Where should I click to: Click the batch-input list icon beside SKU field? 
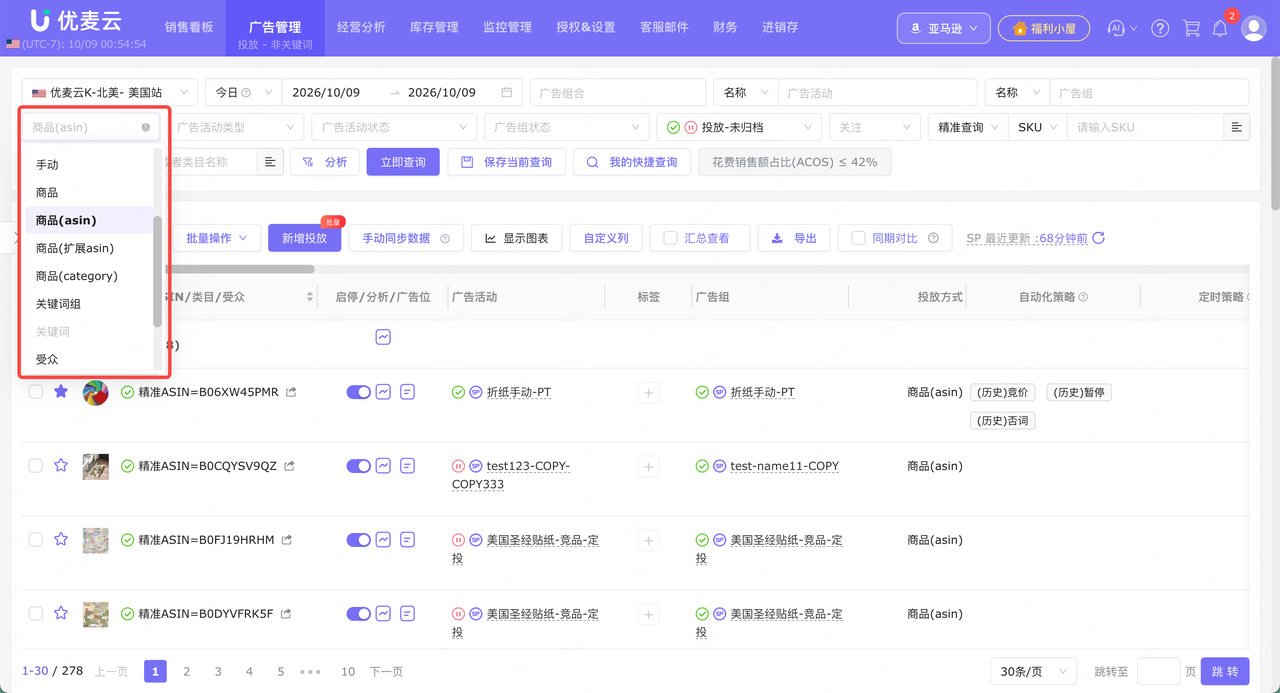point(1237,127)
